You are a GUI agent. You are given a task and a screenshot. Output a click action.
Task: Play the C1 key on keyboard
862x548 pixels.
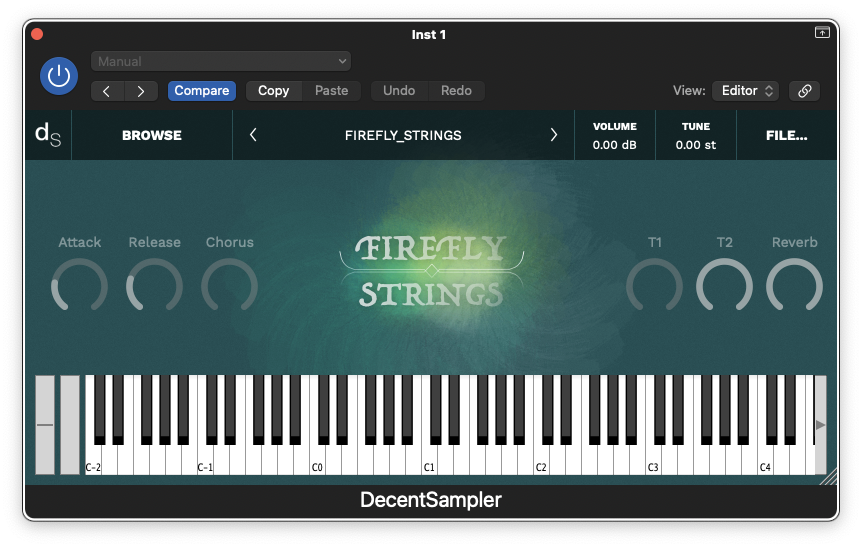(x=429, y=461)
